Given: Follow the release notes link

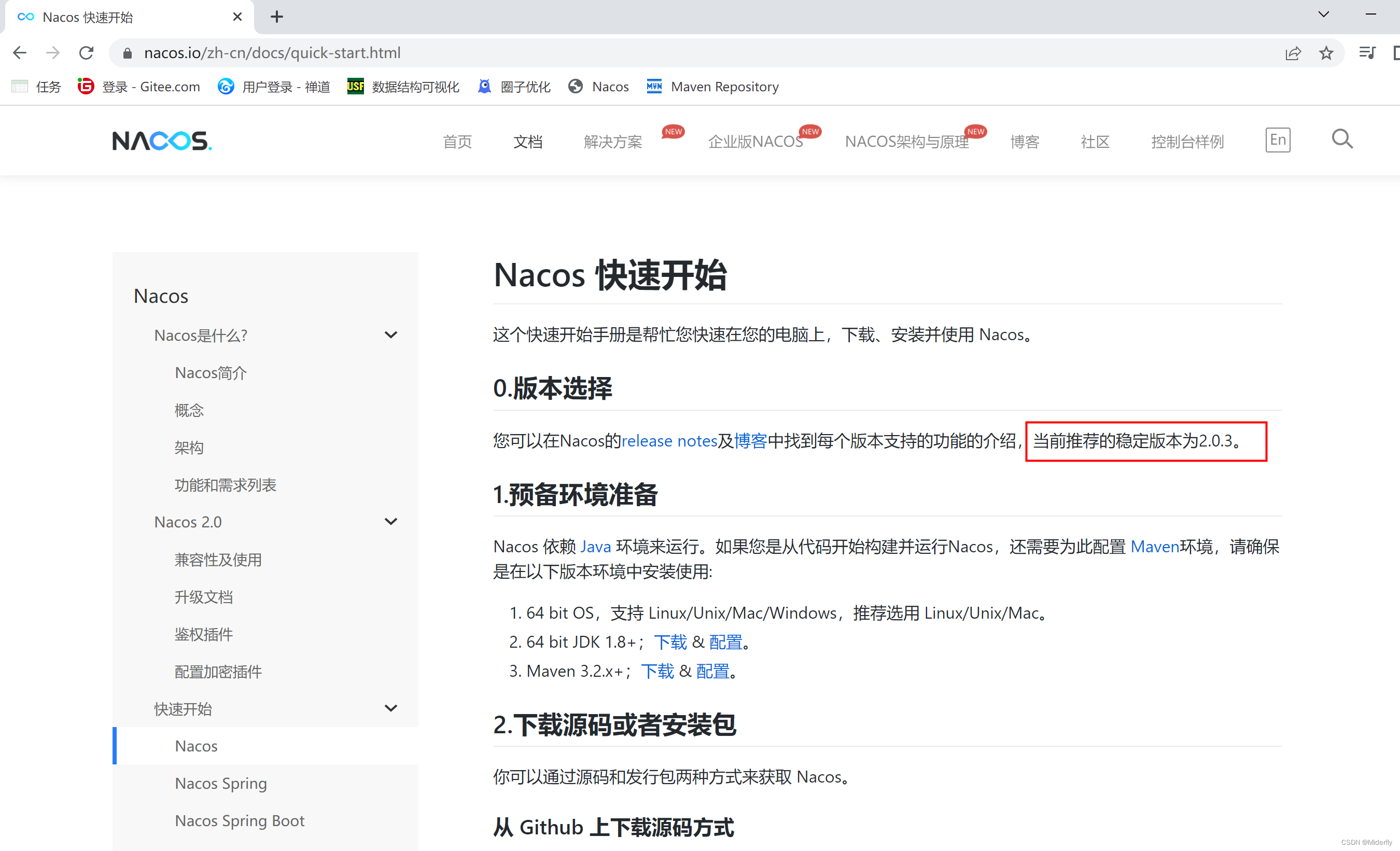Looking at the screenshot, I should pos(669,441).
